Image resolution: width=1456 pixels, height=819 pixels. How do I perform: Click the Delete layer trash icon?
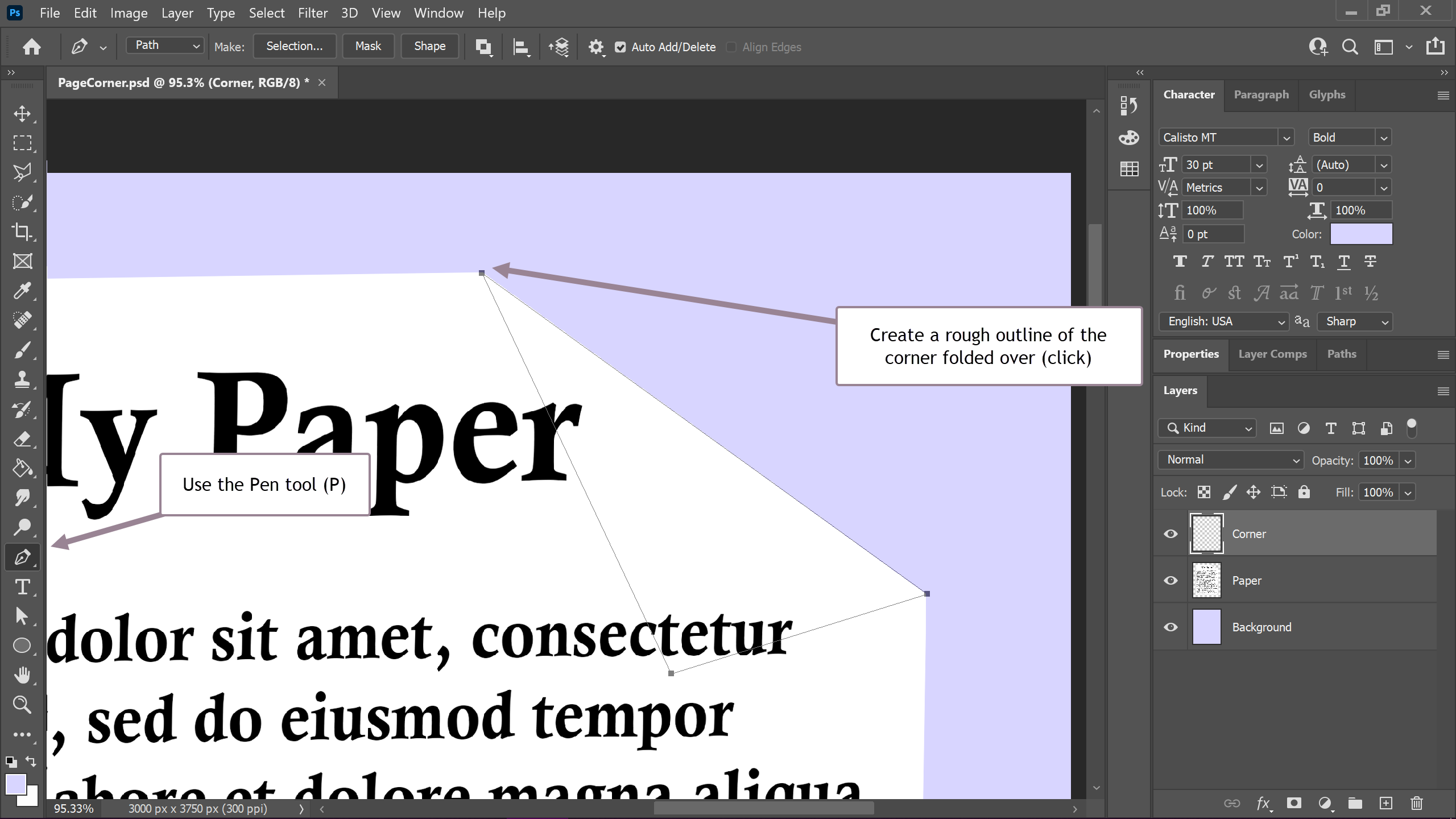pos(1417,803)
